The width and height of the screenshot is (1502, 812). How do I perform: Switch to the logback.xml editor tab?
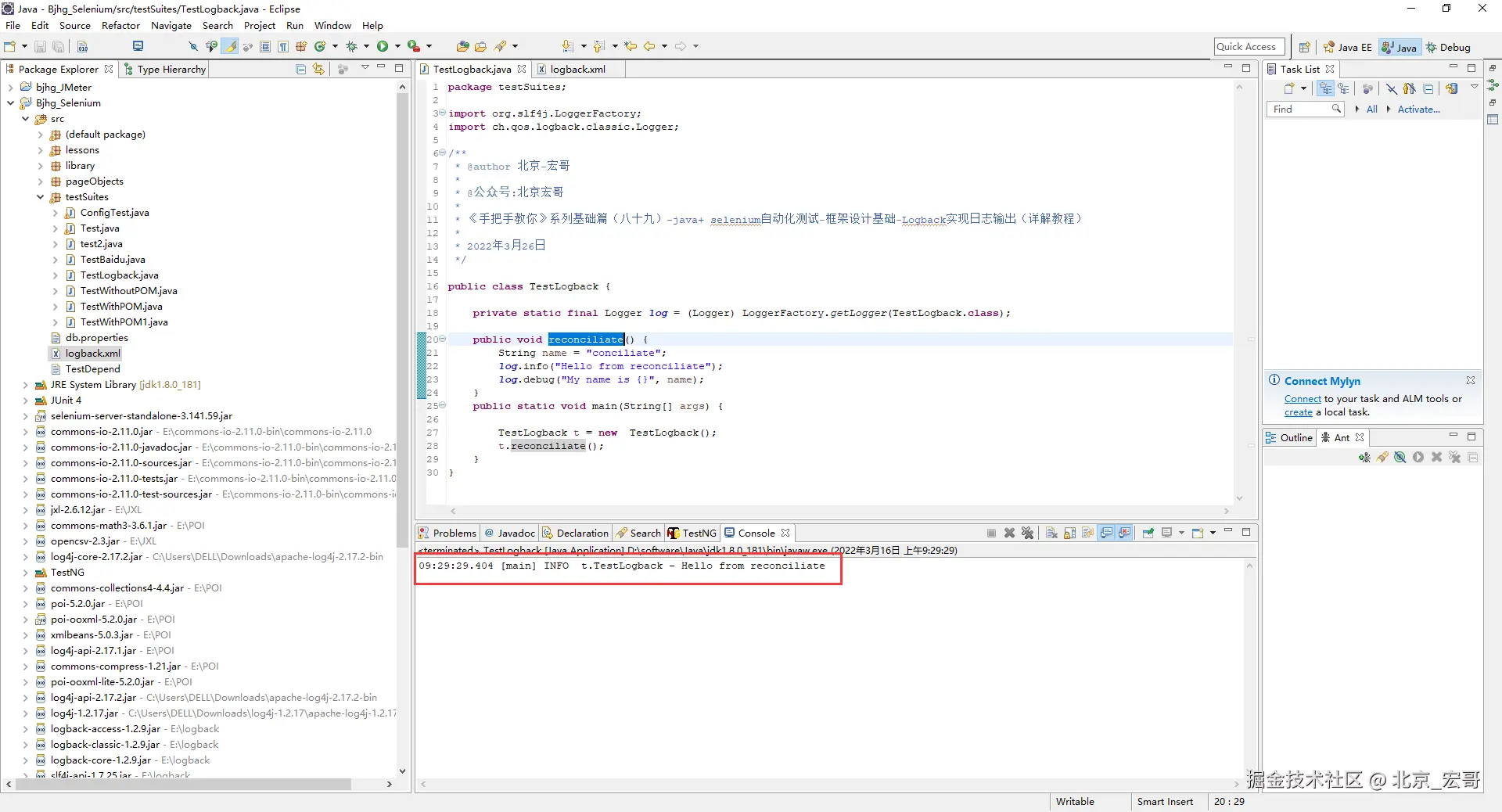coord(577,70)
